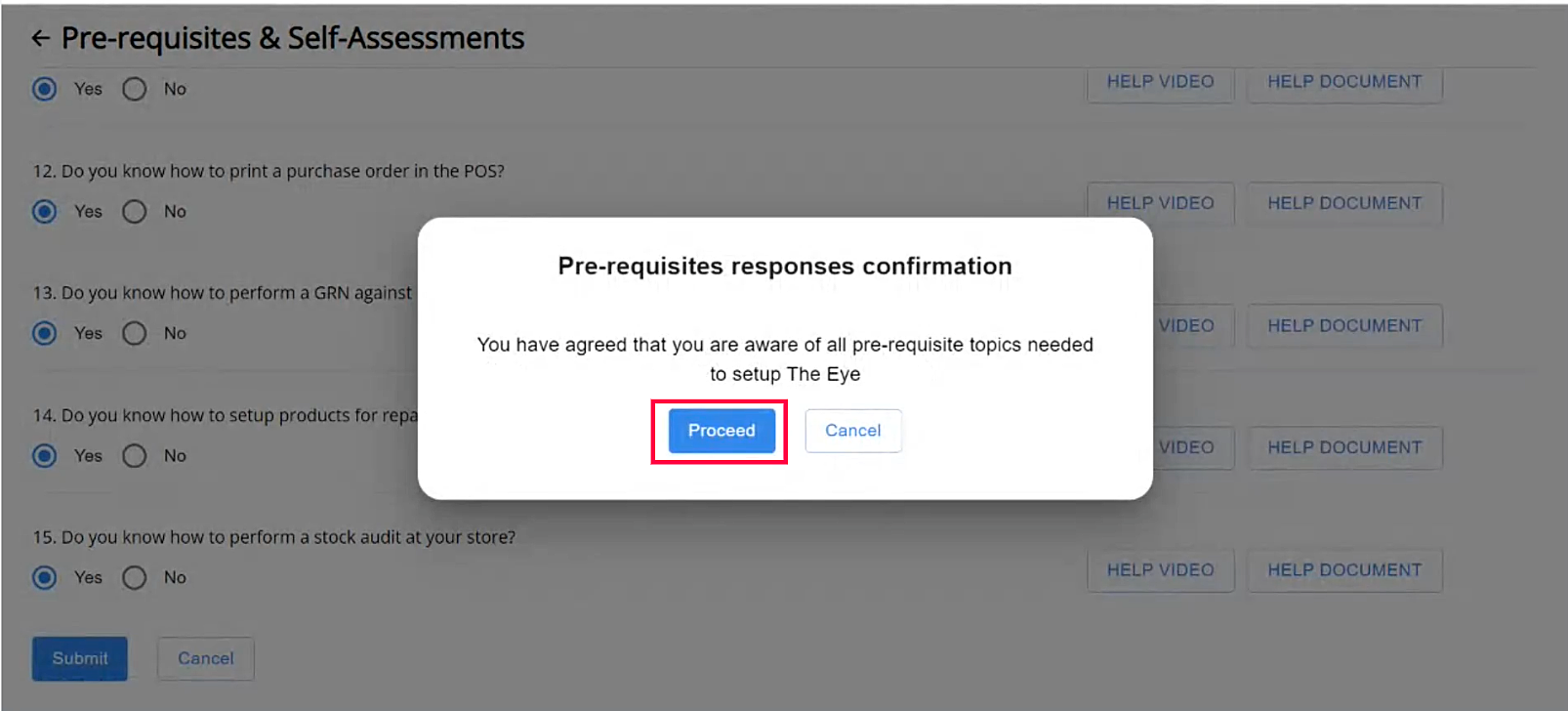
Task: Choose No for question 13 GRN
Action: click(x=135, y=333)
